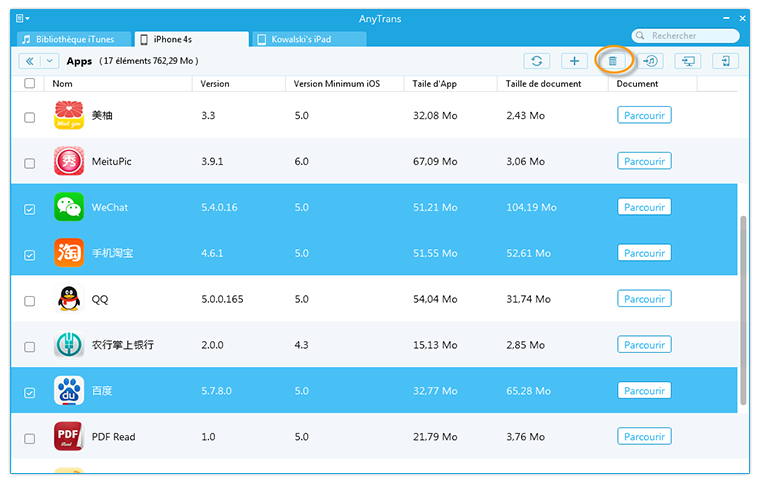Click the transfer to computer icon
This screenshot has height=484, width=760.
688,61
